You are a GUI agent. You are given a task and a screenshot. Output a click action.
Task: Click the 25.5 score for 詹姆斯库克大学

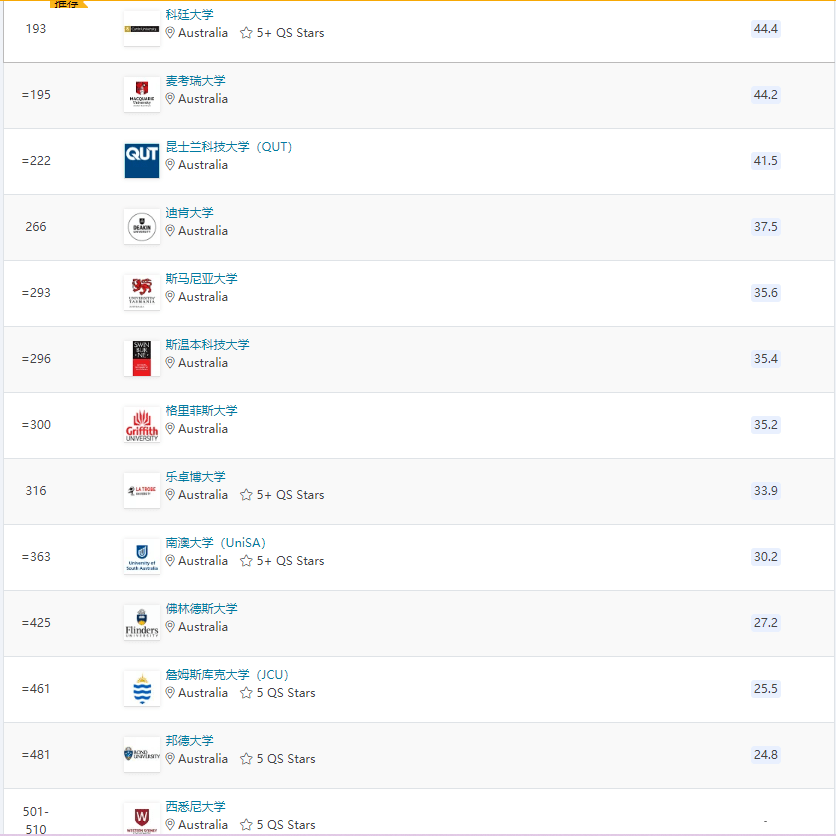pos(766,689)
